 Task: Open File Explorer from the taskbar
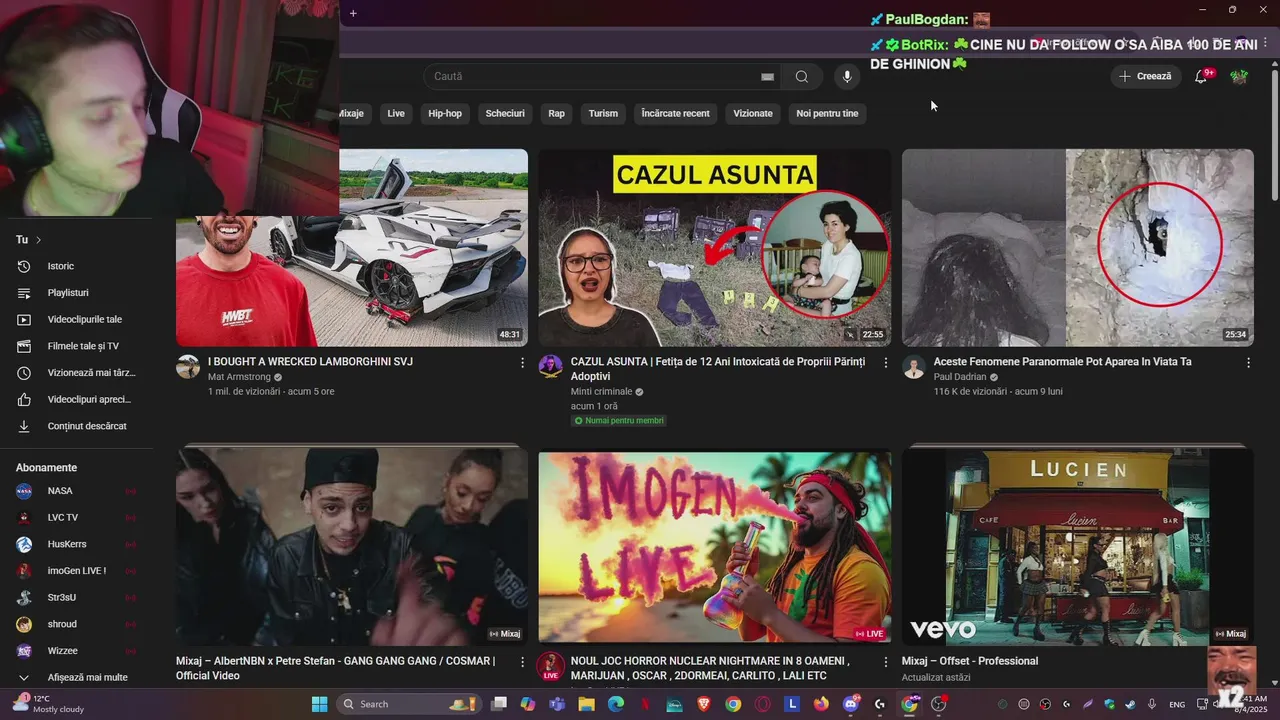(586, 704)
